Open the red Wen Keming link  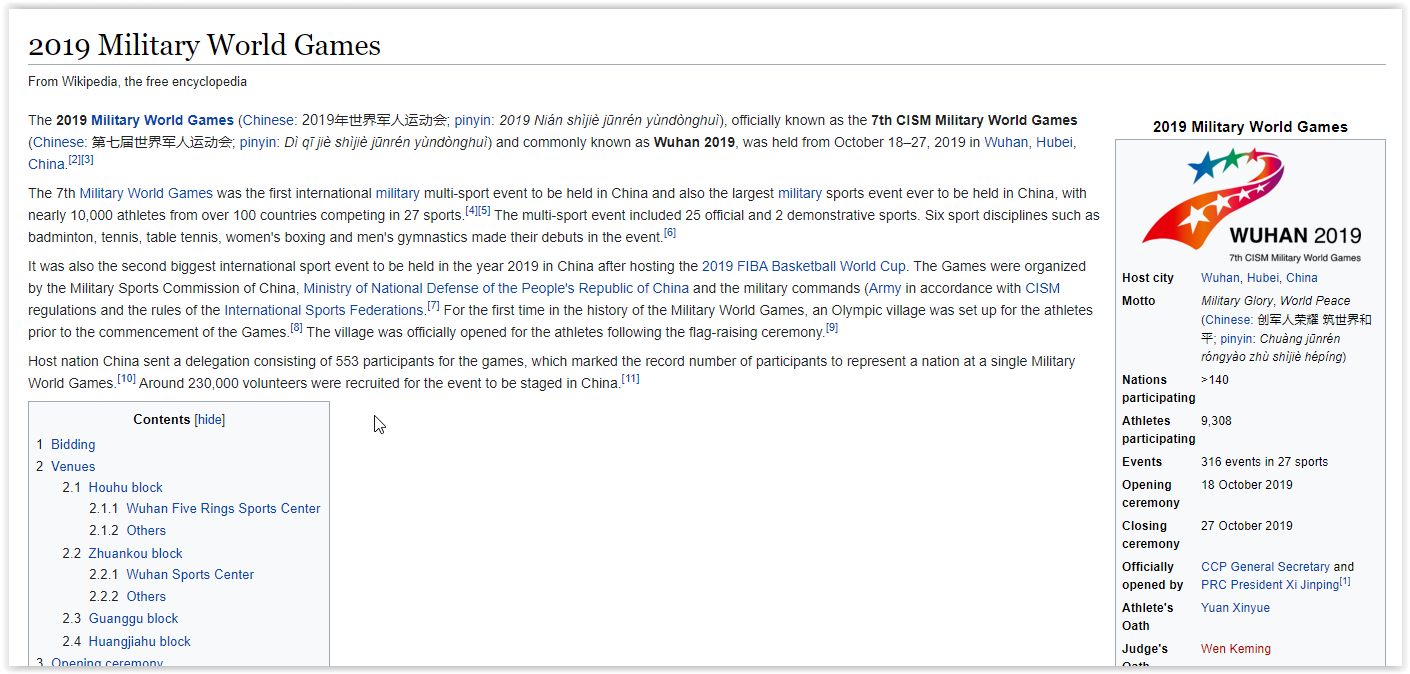coord(1236,649)
